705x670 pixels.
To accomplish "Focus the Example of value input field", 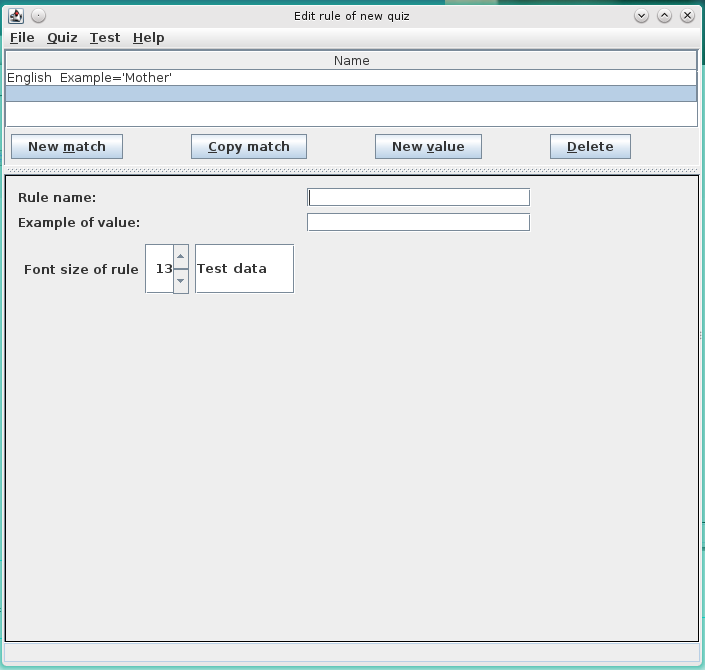I will tap(418, 222).
